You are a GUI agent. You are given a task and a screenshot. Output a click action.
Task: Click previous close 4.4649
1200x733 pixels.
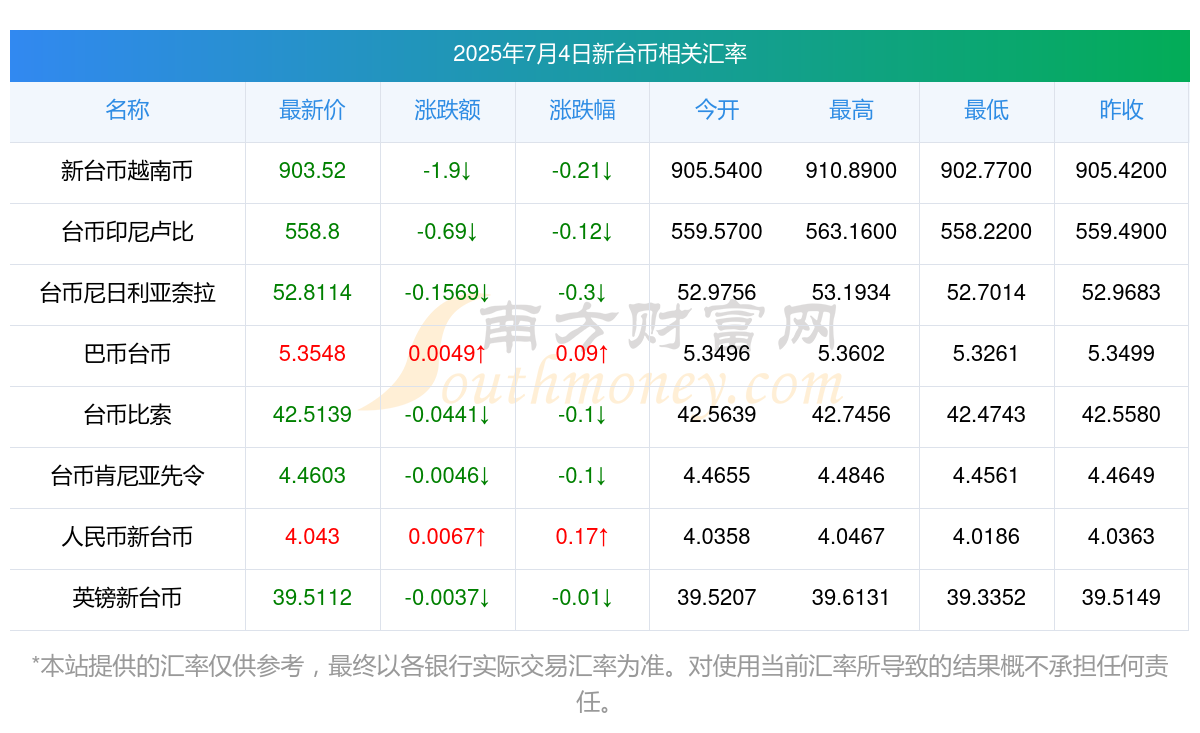click(1121, 476)
